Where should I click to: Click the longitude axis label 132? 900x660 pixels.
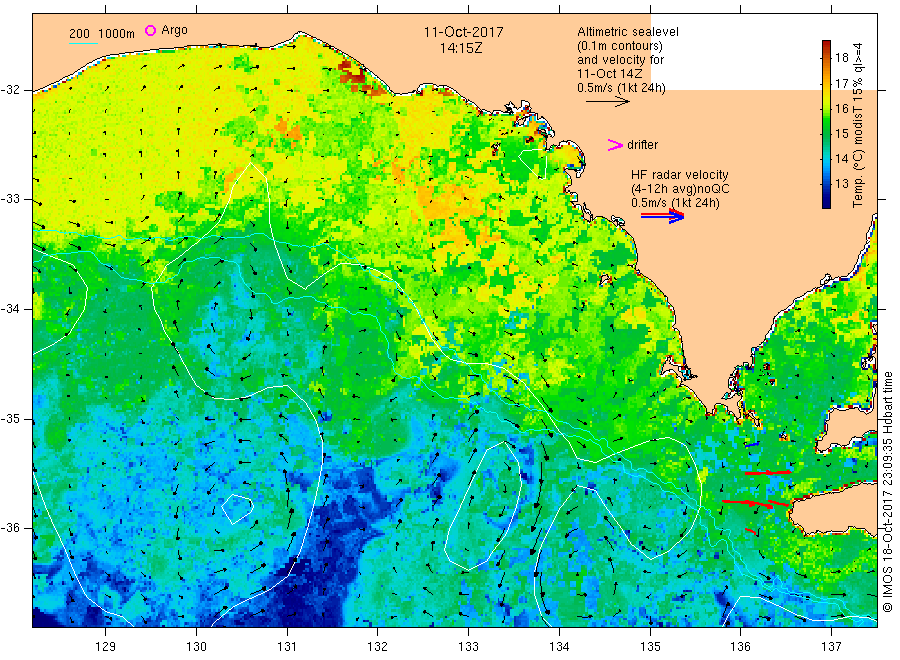tap(378, 647)
